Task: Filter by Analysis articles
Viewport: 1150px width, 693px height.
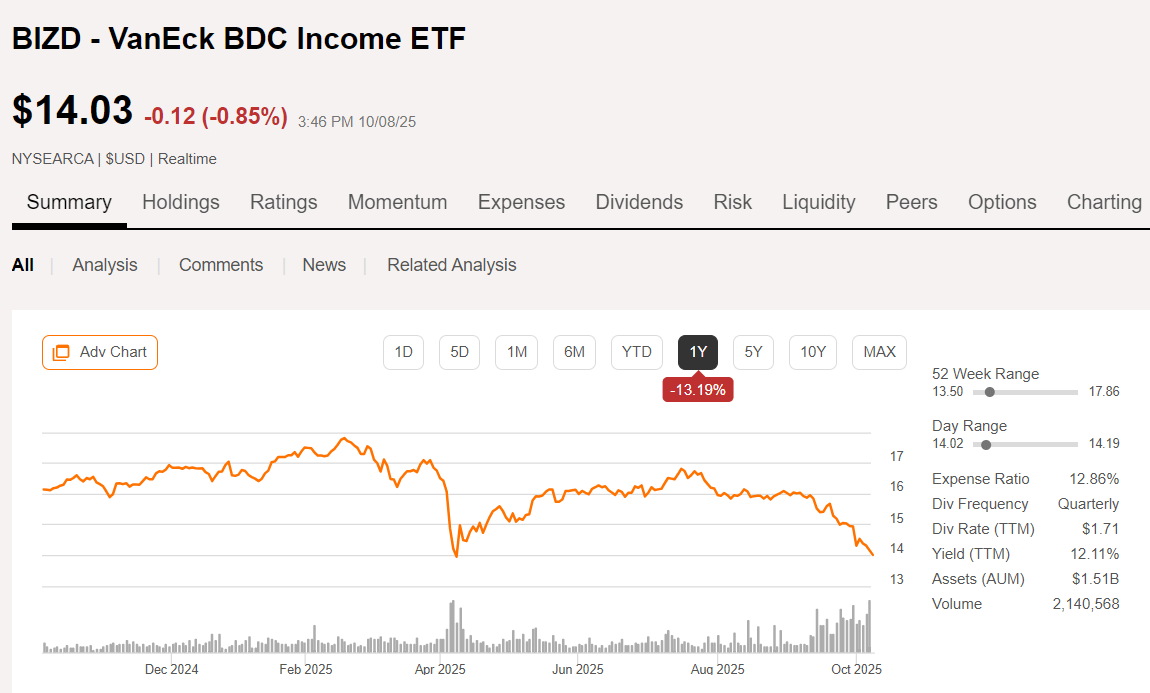Action: 105,265
